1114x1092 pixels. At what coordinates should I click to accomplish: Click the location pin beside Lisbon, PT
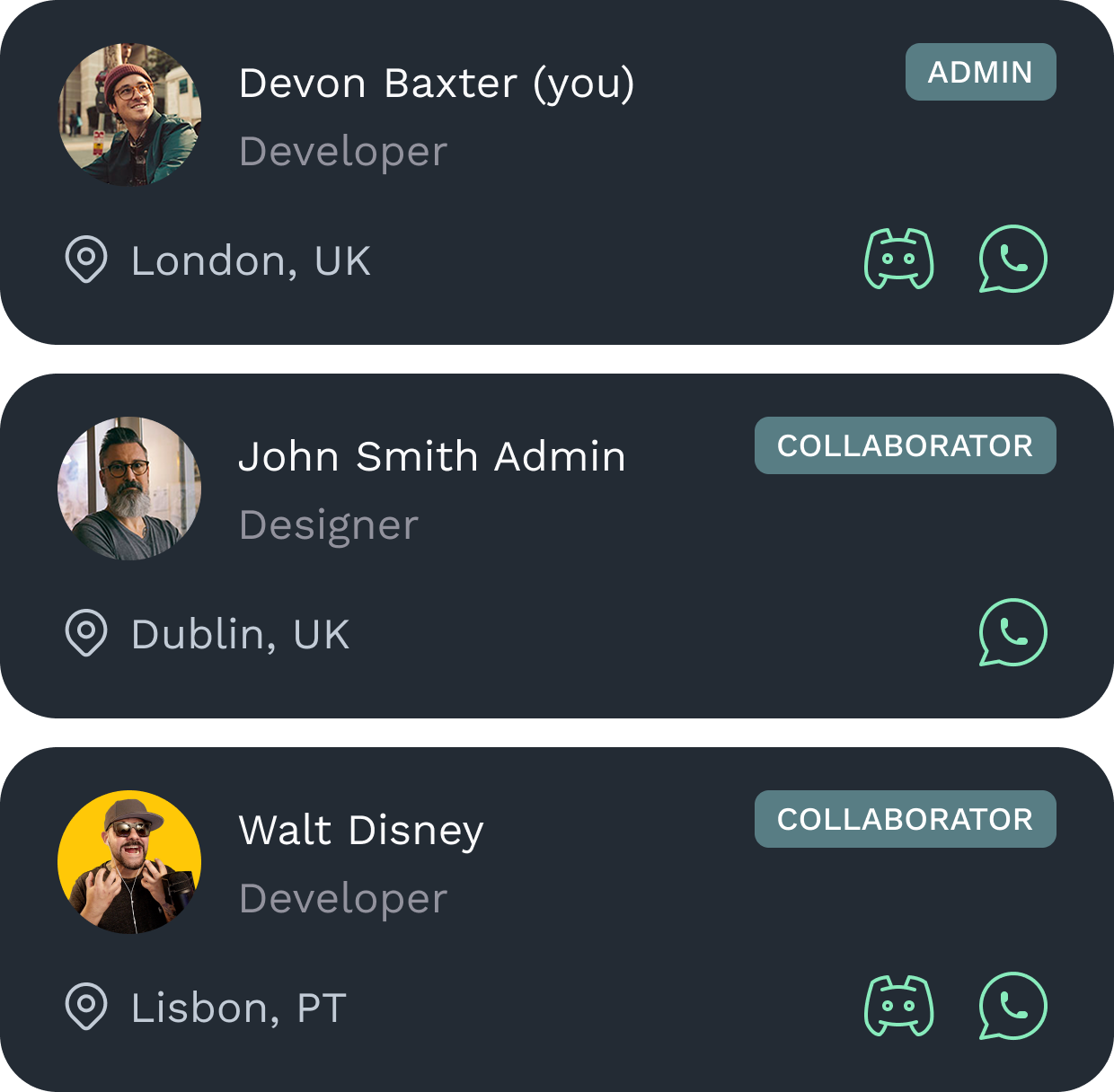pos(86,1007)
